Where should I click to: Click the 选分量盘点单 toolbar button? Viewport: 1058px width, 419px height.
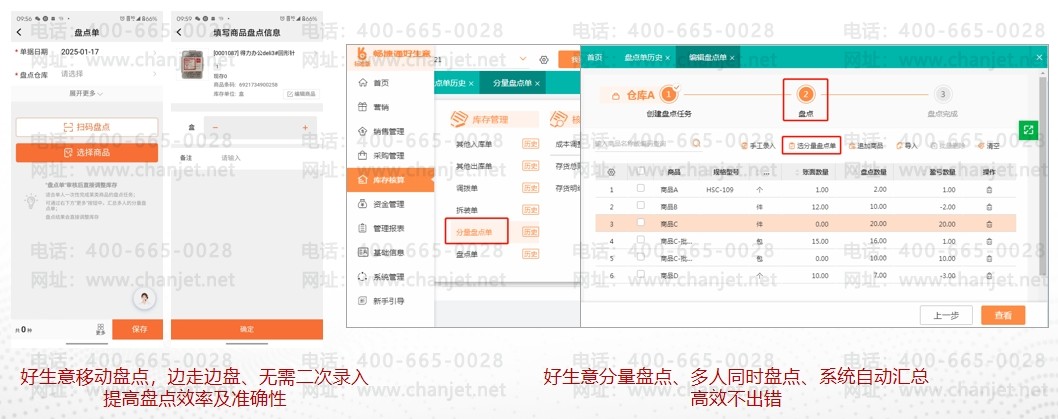(812, 146)
